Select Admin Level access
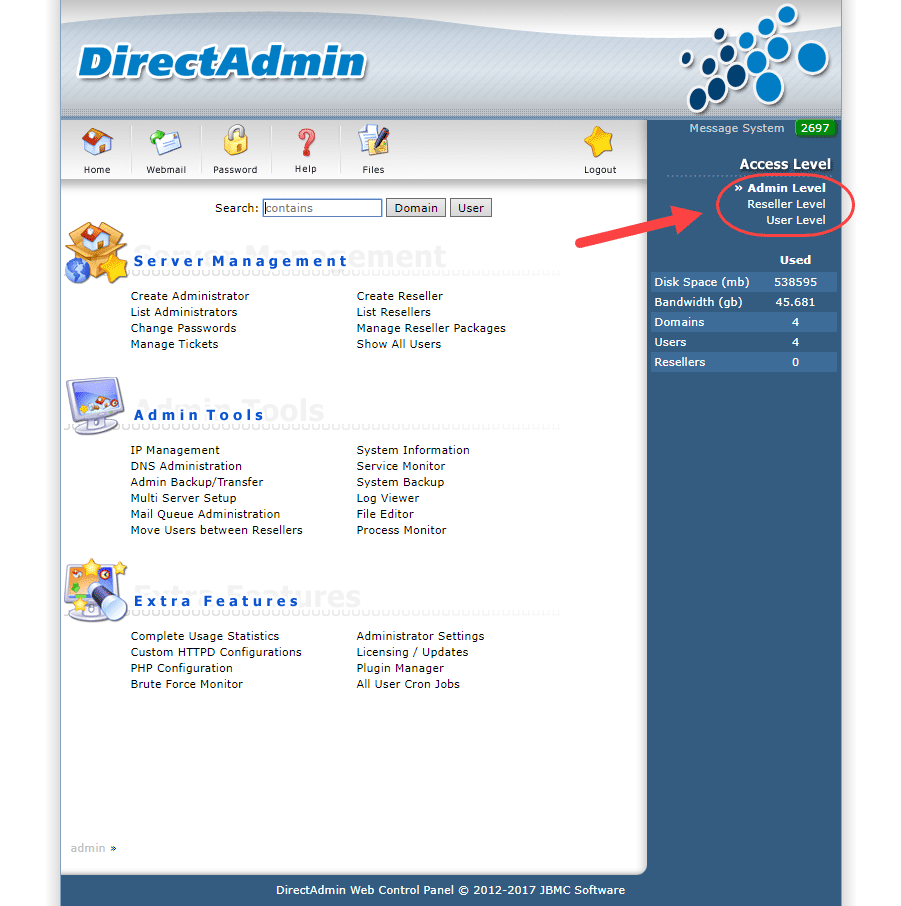 [786, 188]
